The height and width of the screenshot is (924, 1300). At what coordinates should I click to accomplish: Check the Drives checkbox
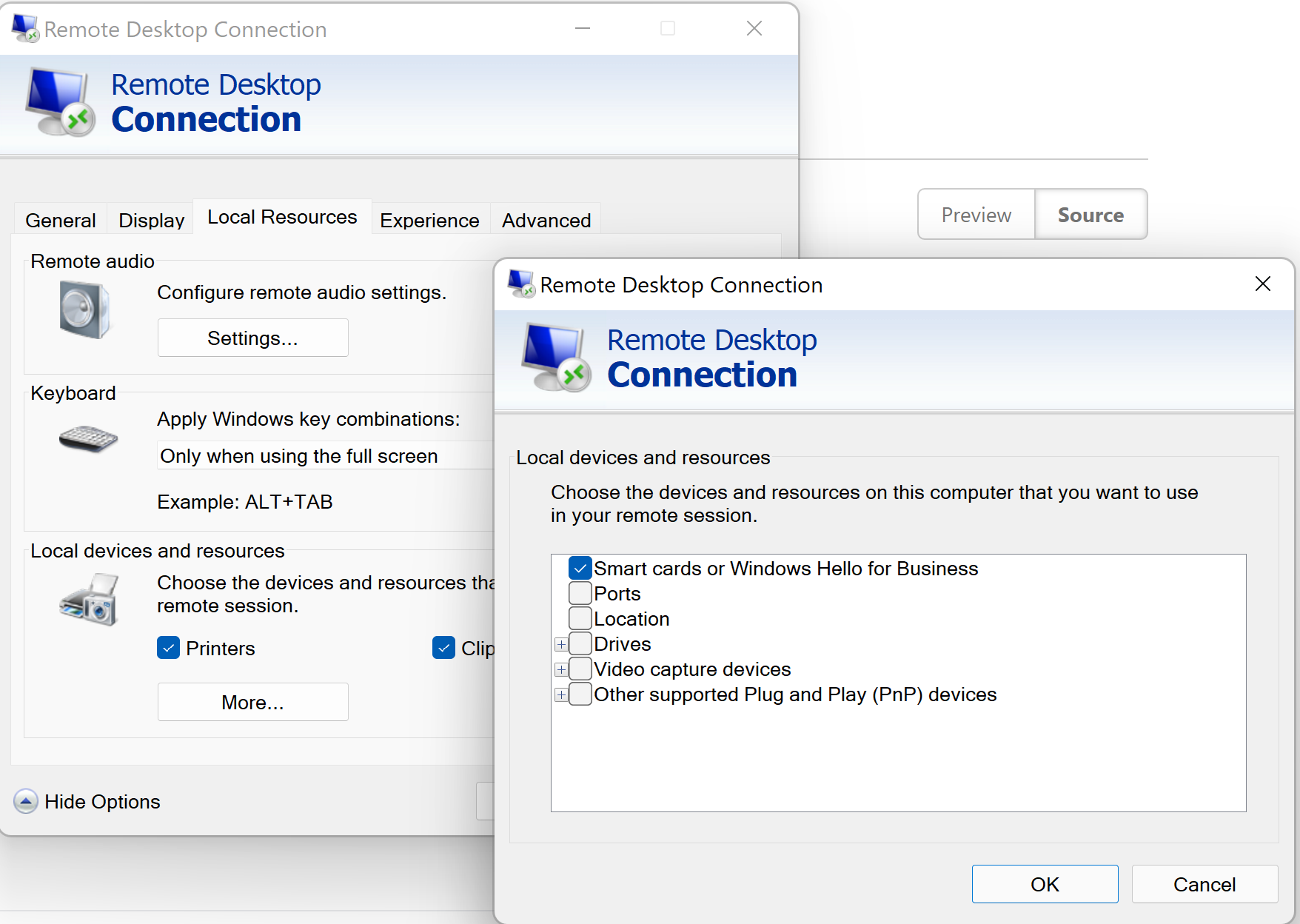click(580, 643)
